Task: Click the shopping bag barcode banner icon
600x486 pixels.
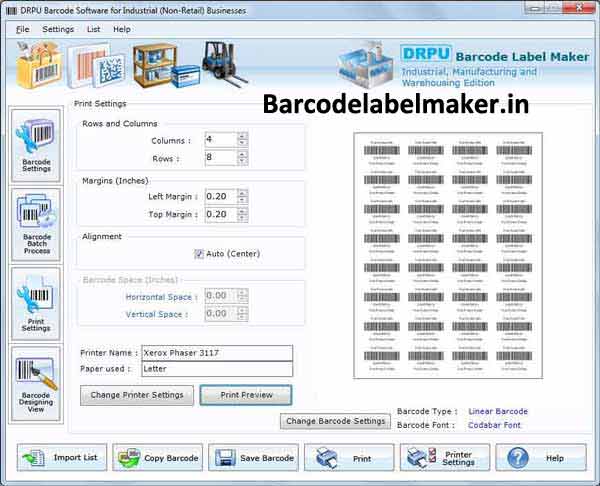Action: coord(39,64)
